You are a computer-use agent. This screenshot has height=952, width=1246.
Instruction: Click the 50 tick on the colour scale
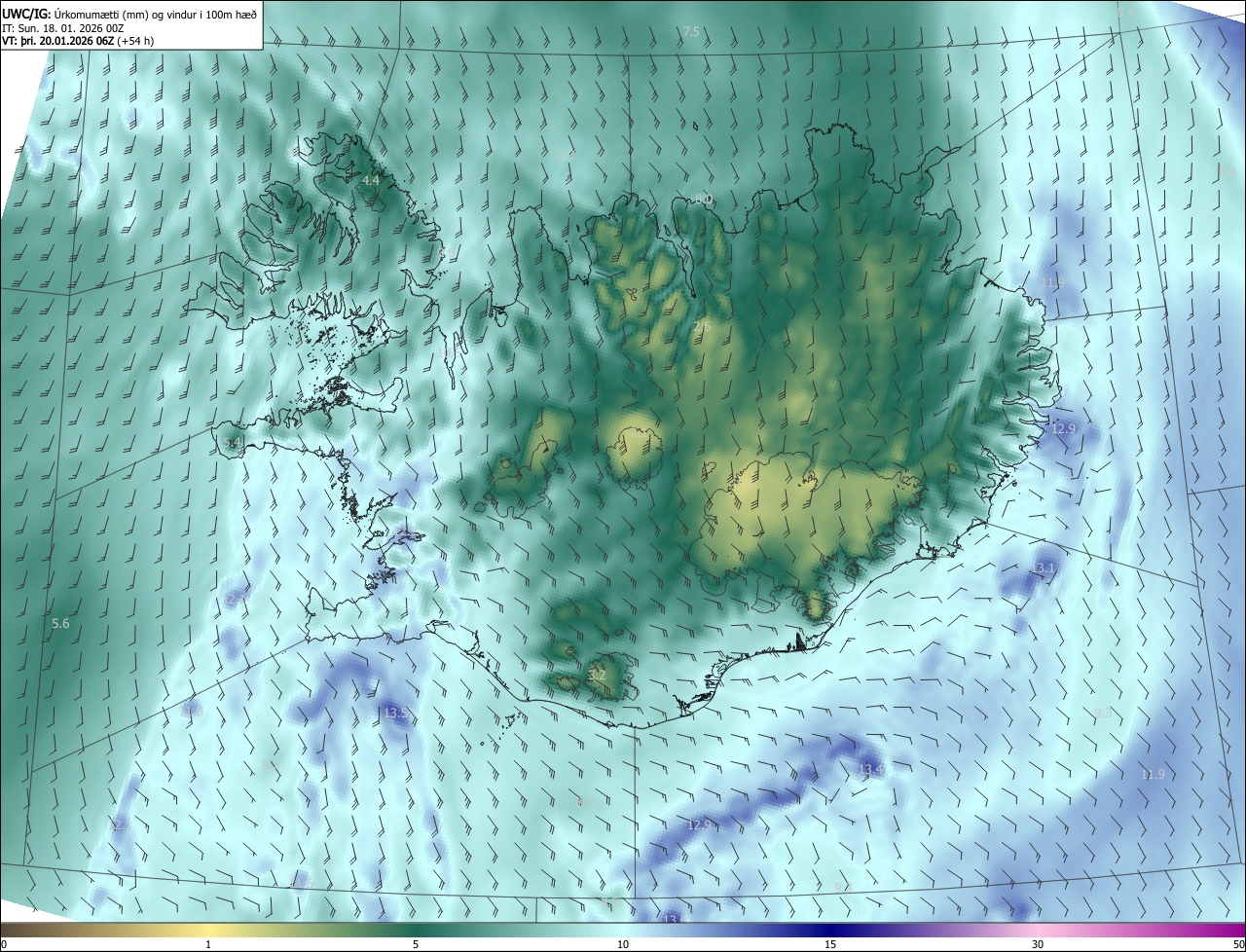(1238, 944)
